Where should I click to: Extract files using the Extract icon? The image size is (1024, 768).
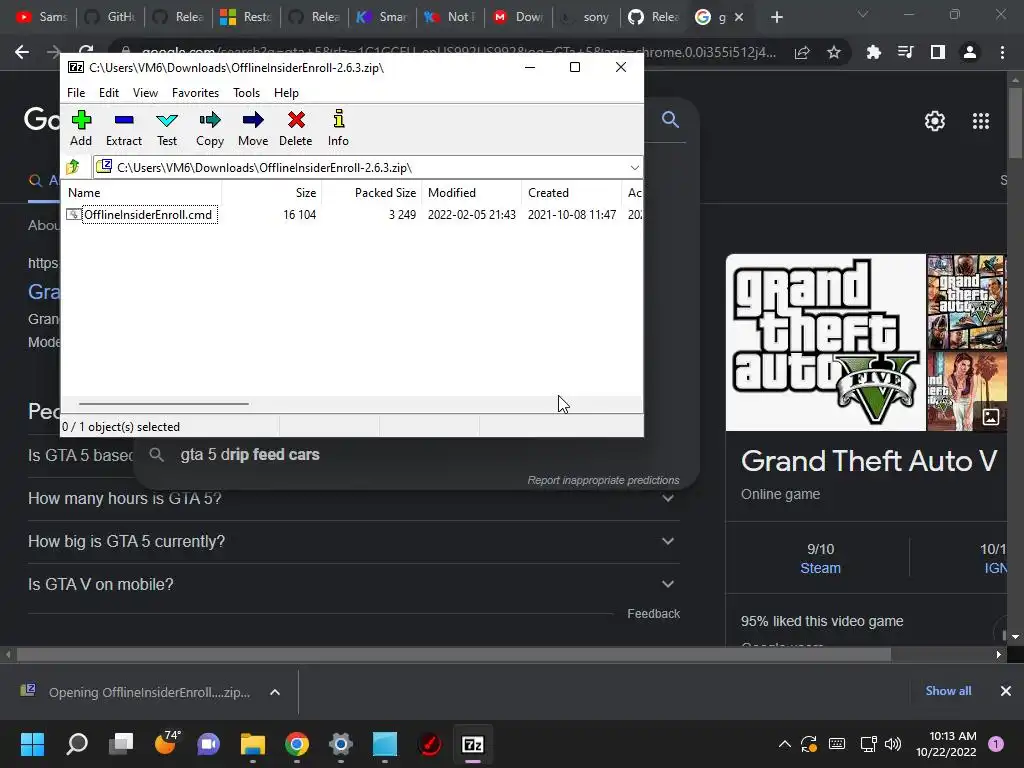[x=123, y=129]
